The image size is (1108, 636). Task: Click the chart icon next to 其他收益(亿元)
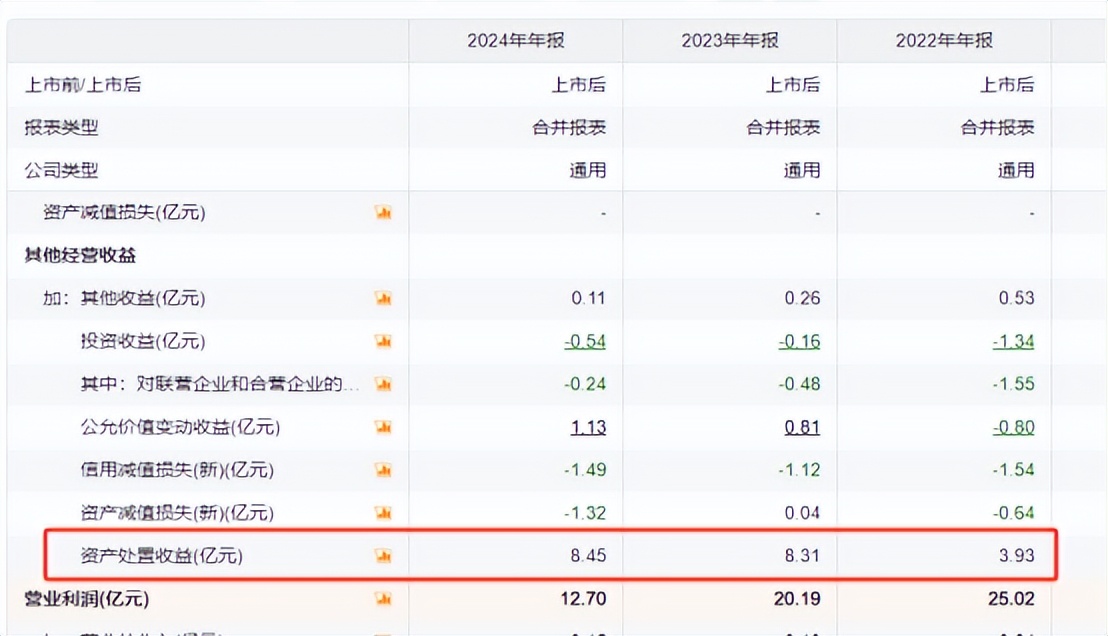coord(382,298)
